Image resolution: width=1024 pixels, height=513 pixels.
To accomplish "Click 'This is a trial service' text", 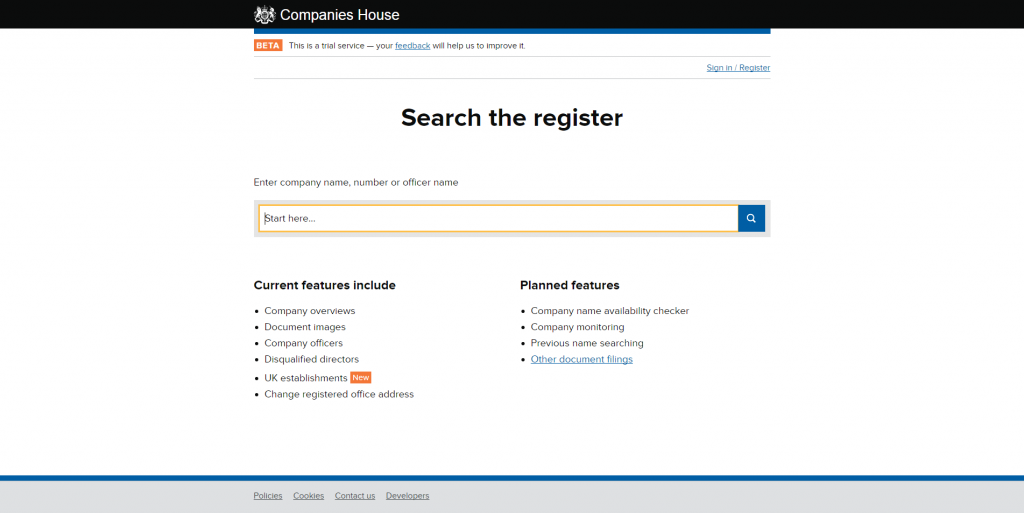I will pyautogui.click(x=327, y=46).
